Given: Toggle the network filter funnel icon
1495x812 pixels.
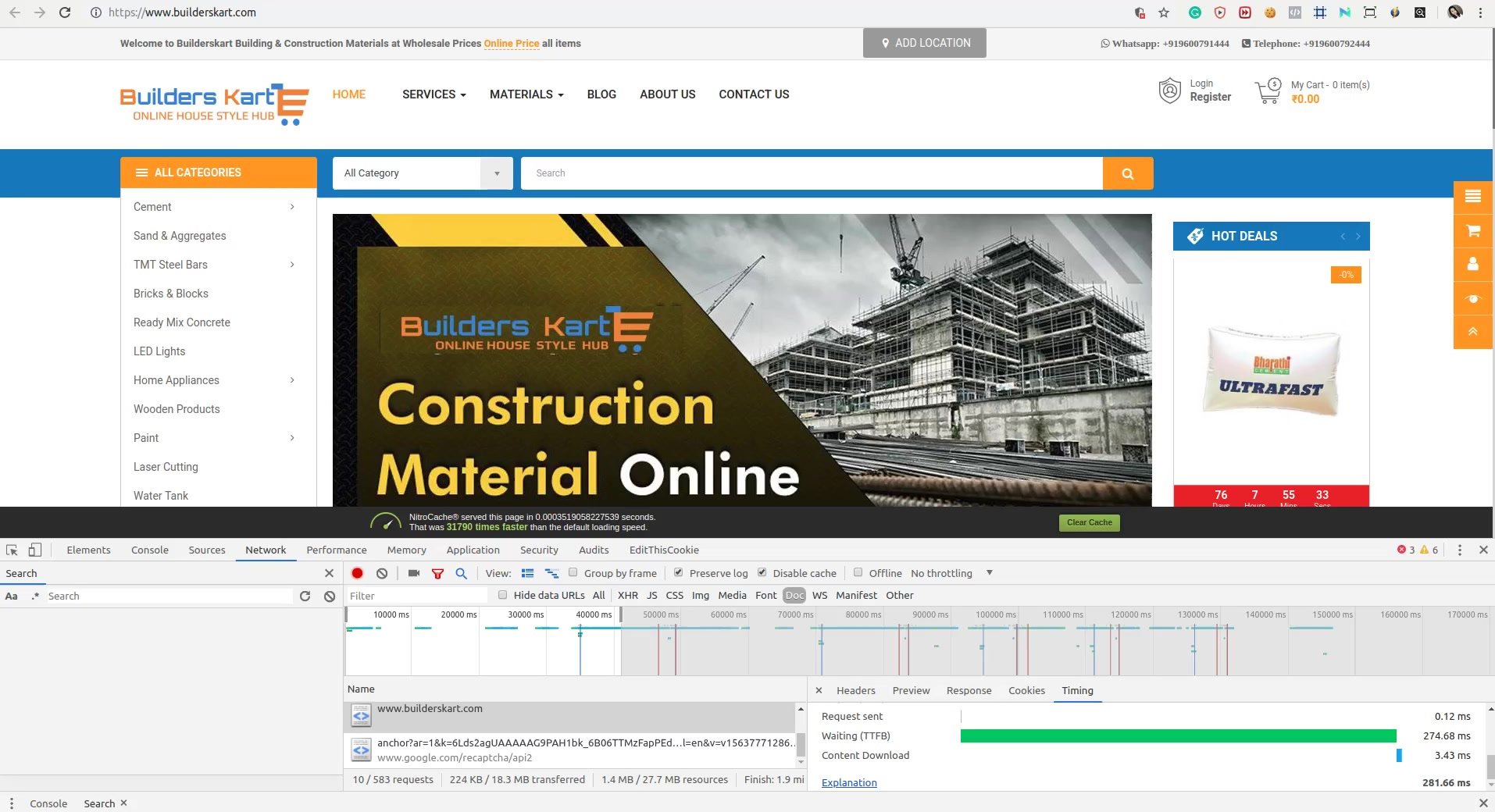Looking at the screenshot, I should tap(437, 574).
